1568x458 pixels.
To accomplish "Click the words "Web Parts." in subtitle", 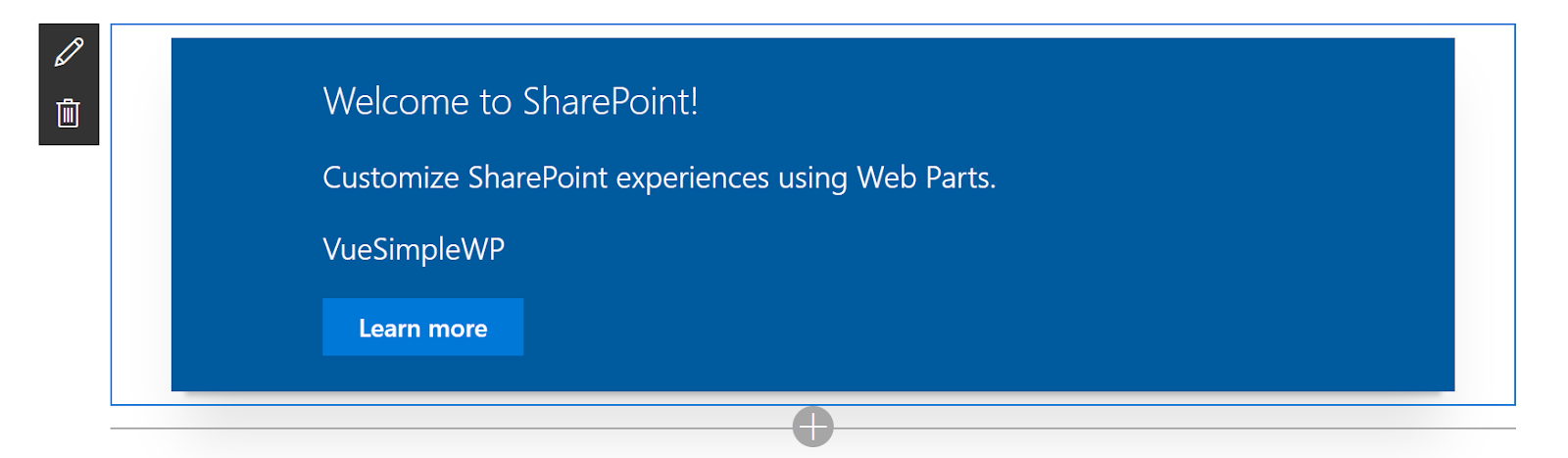I will (x=926, y=178).
